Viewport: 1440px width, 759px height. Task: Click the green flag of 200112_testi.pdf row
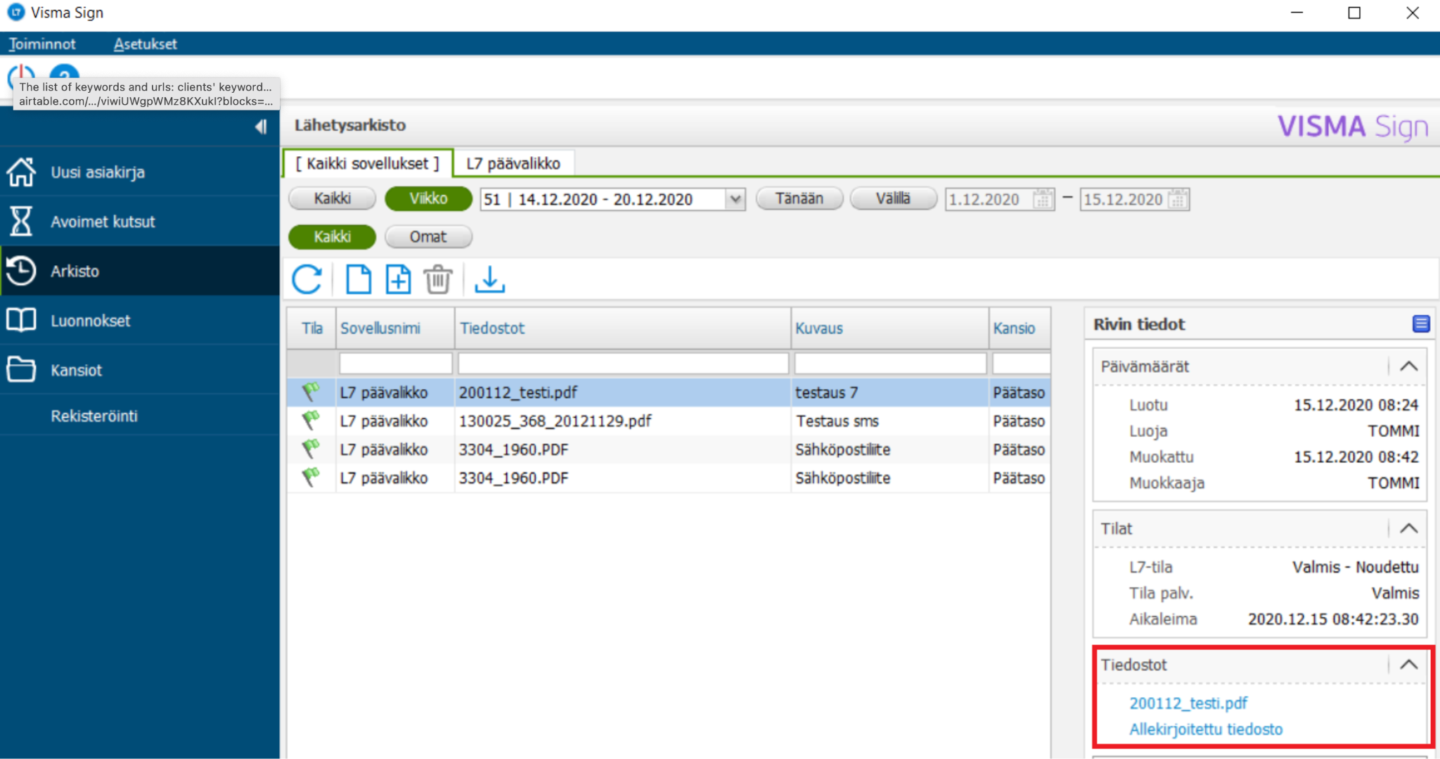click(312, 393)
